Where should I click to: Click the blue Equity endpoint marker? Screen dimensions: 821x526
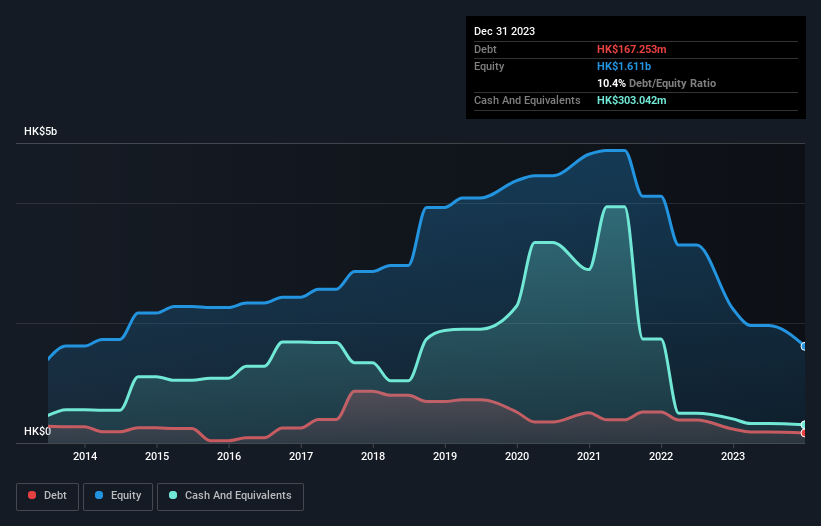pyautogui.click(x=804, y=346)
